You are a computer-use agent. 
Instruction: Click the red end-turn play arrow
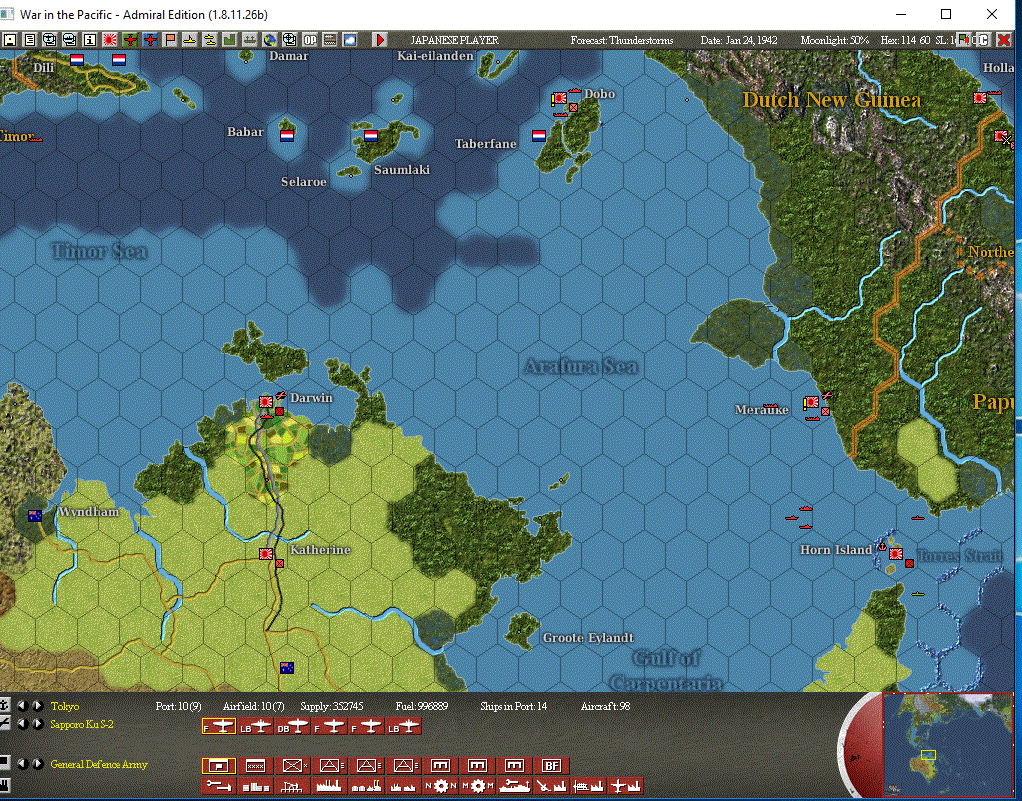[x=379, y=40]
